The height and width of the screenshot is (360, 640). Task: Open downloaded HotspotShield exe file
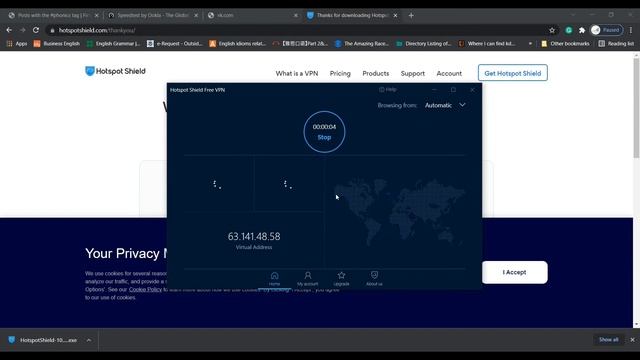[43, 340]
